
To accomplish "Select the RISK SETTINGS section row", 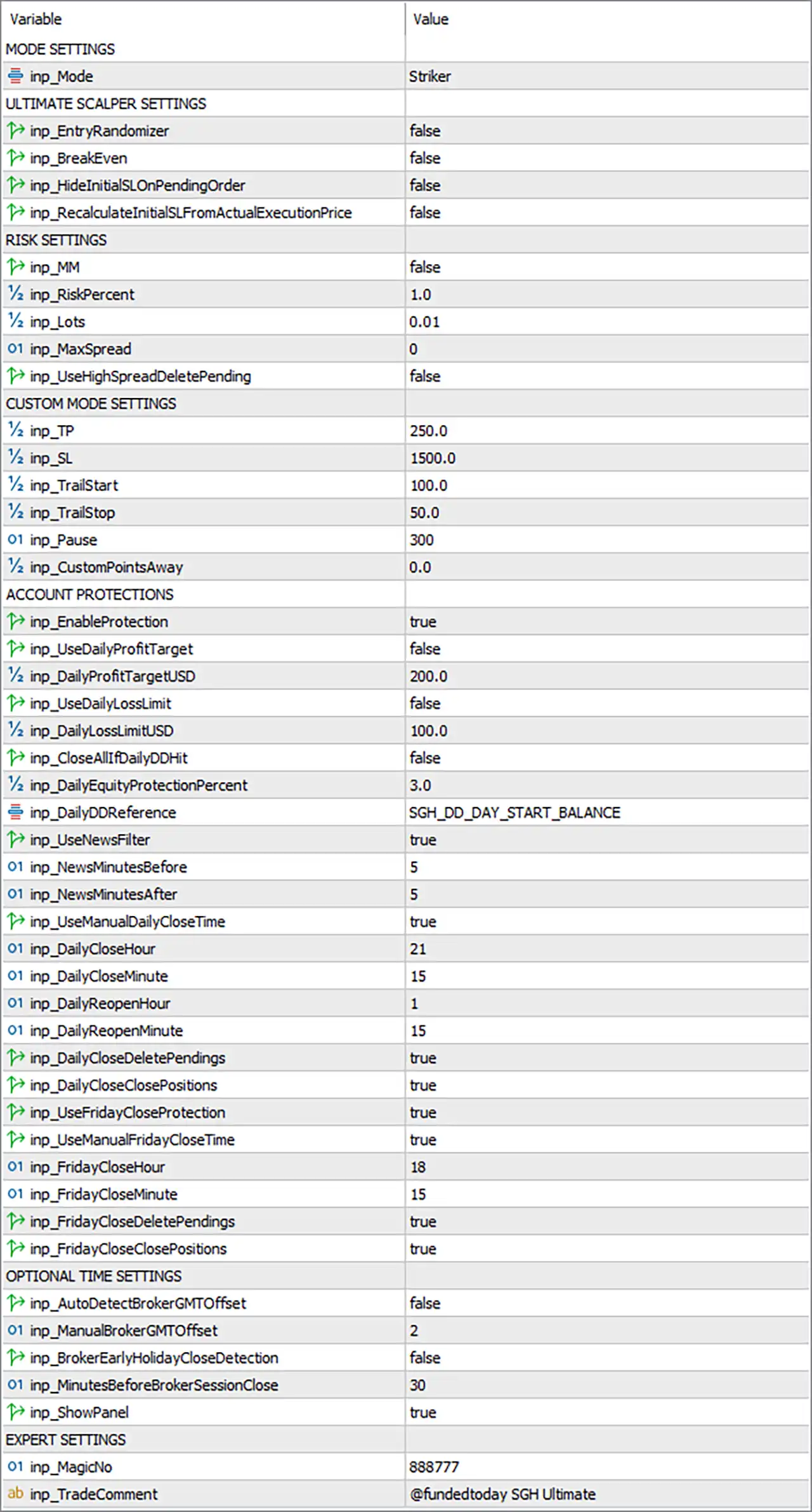I will click(406, 240).
